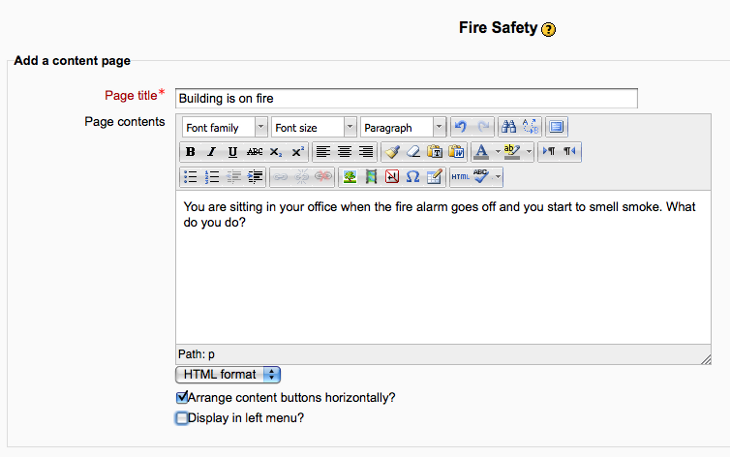Open the text color dropdown arrow
Image resolution: width=730 pixels, height=457 pixels.
click(x=497, y=152)
